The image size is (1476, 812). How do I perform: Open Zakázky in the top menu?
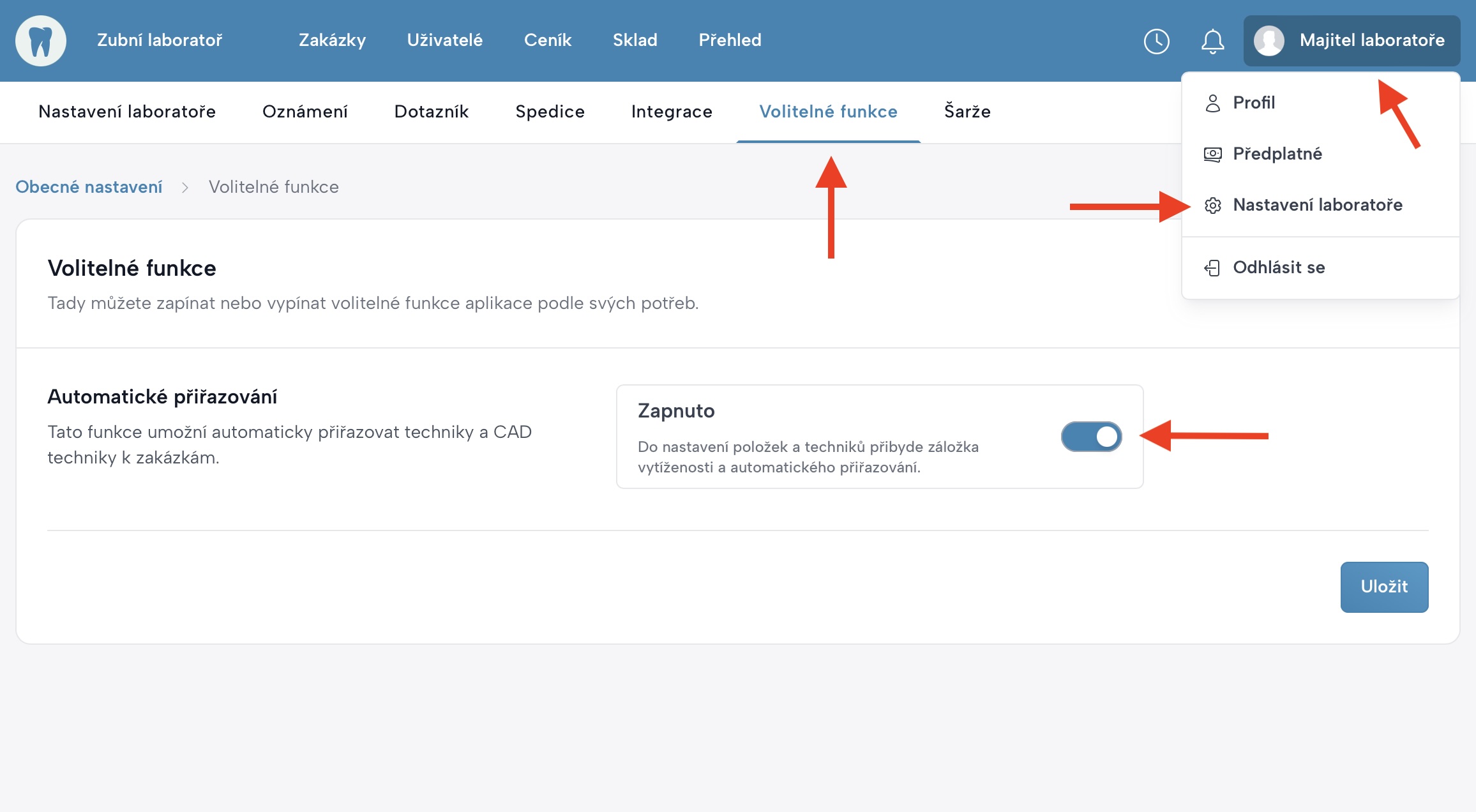click(332, 40)
